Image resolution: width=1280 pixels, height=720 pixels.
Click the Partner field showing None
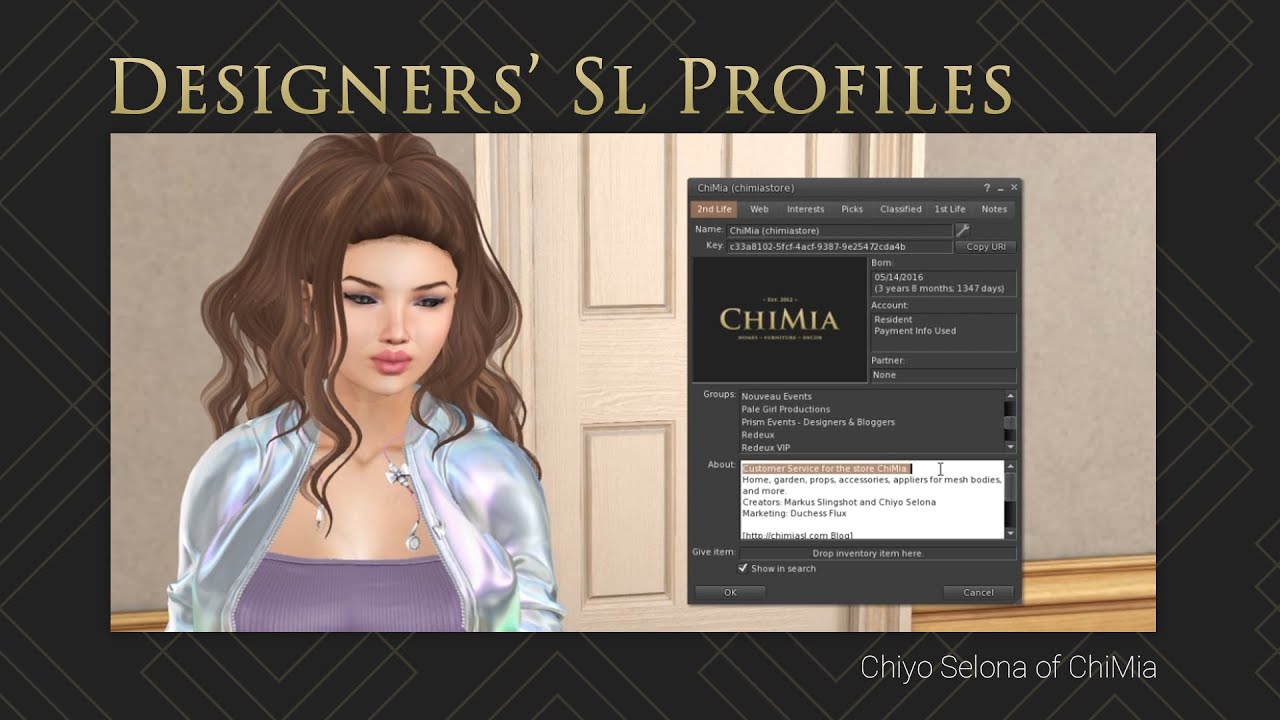pos(943,375)
